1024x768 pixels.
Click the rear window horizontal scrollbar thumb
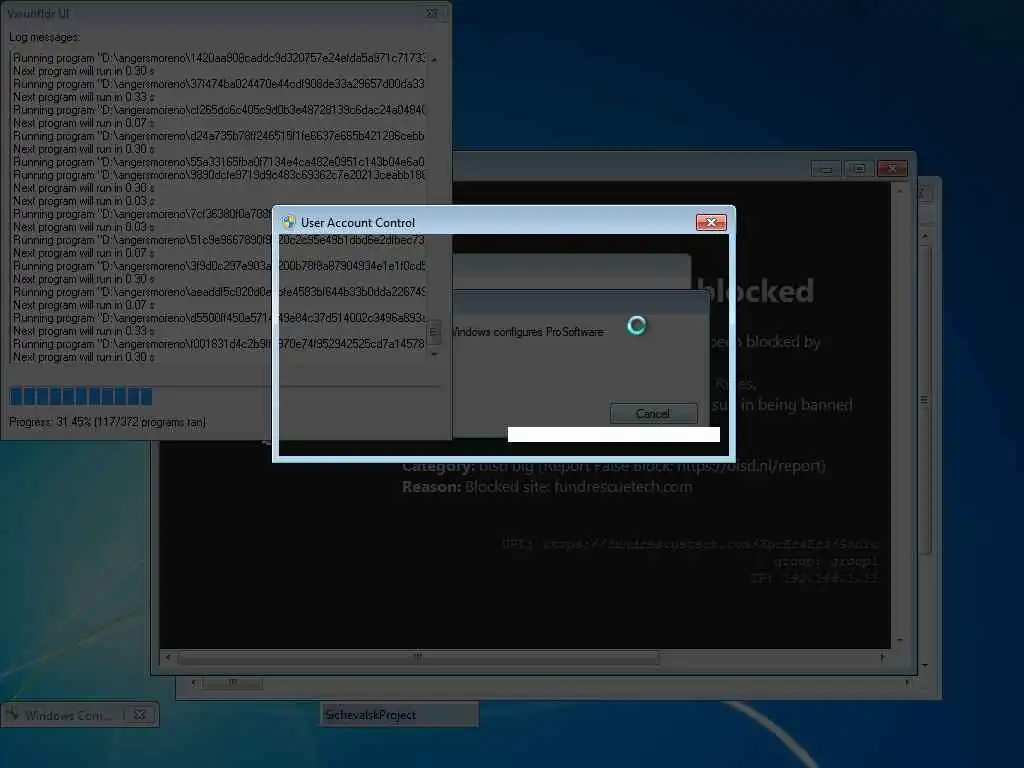tap(233, 683)
